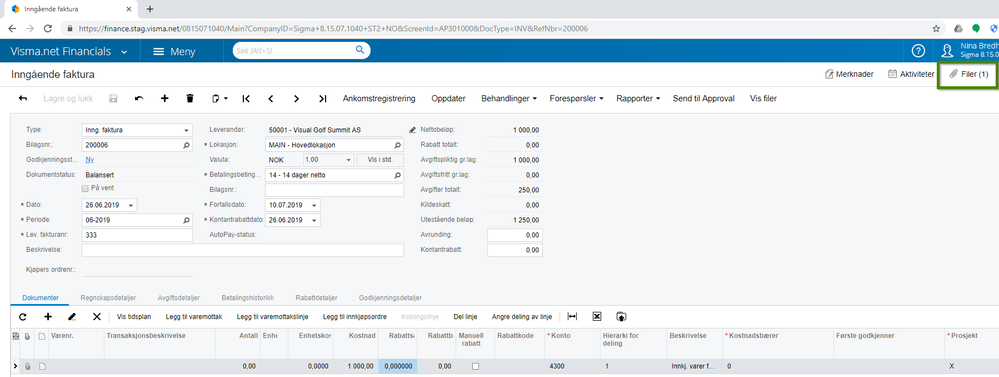Switch to the Betalingshistorikk tab
The height and width of the screenshot is (377, 999).
[x=248, y=297]
